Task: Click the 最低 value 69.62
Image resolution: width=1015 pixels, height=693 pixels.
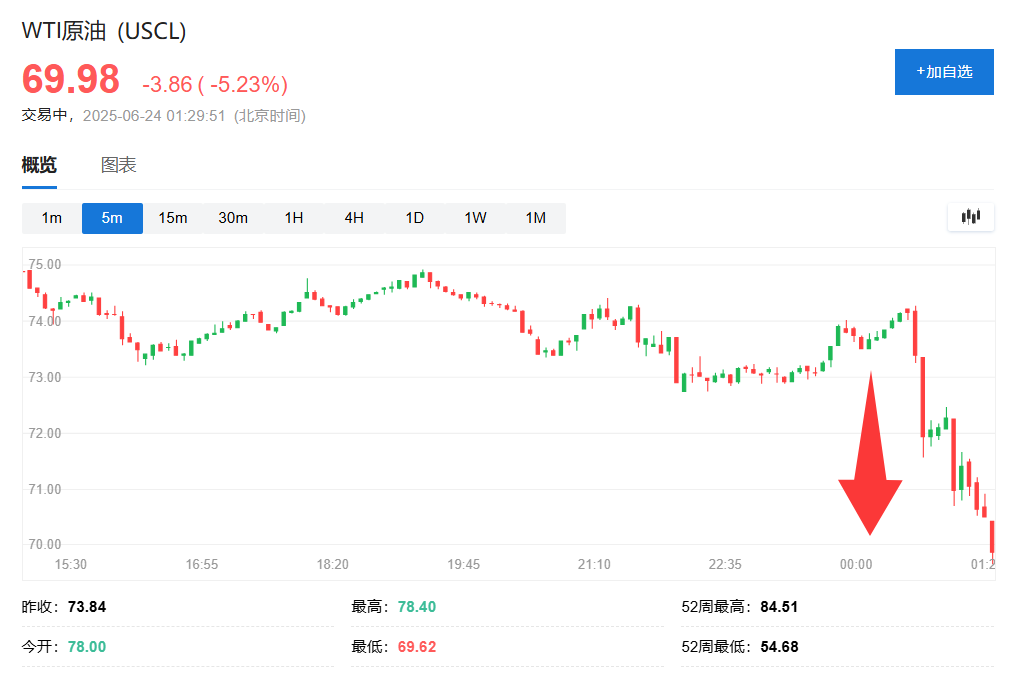Action: tap(417, 647)
